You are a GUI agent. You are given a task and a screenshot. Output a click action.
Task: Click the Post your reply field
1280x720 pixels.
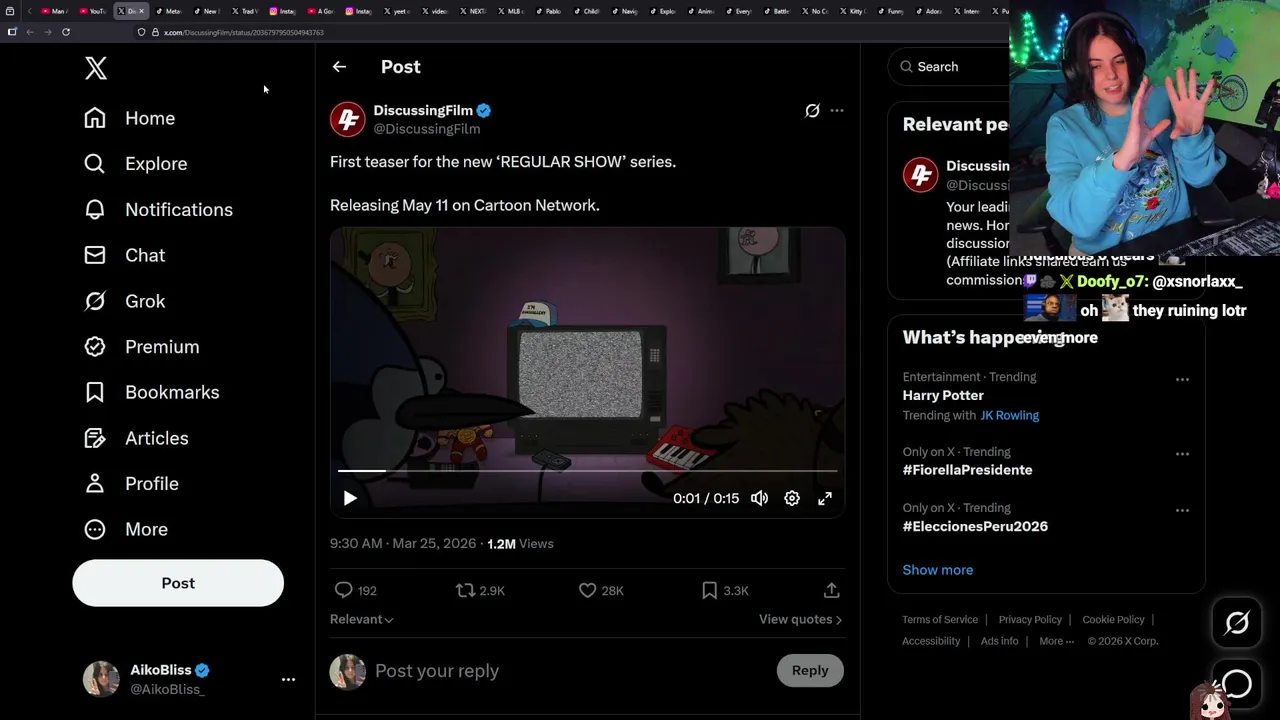point(570,671)
